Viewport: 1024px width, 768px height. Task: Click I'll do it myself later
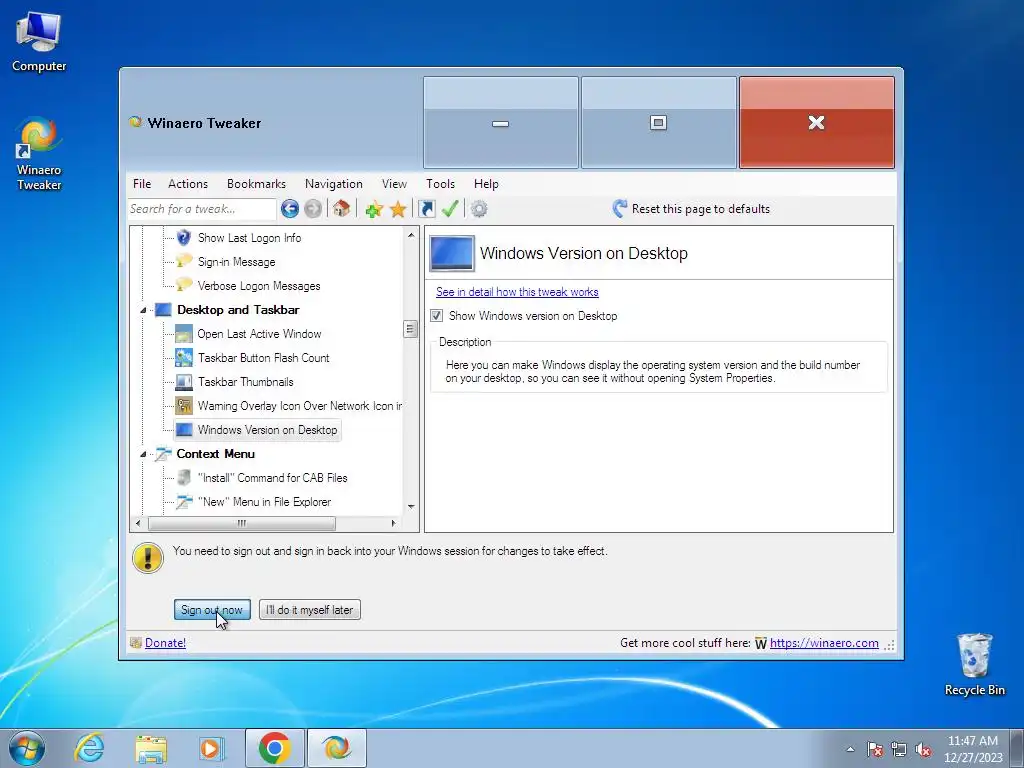310,610
